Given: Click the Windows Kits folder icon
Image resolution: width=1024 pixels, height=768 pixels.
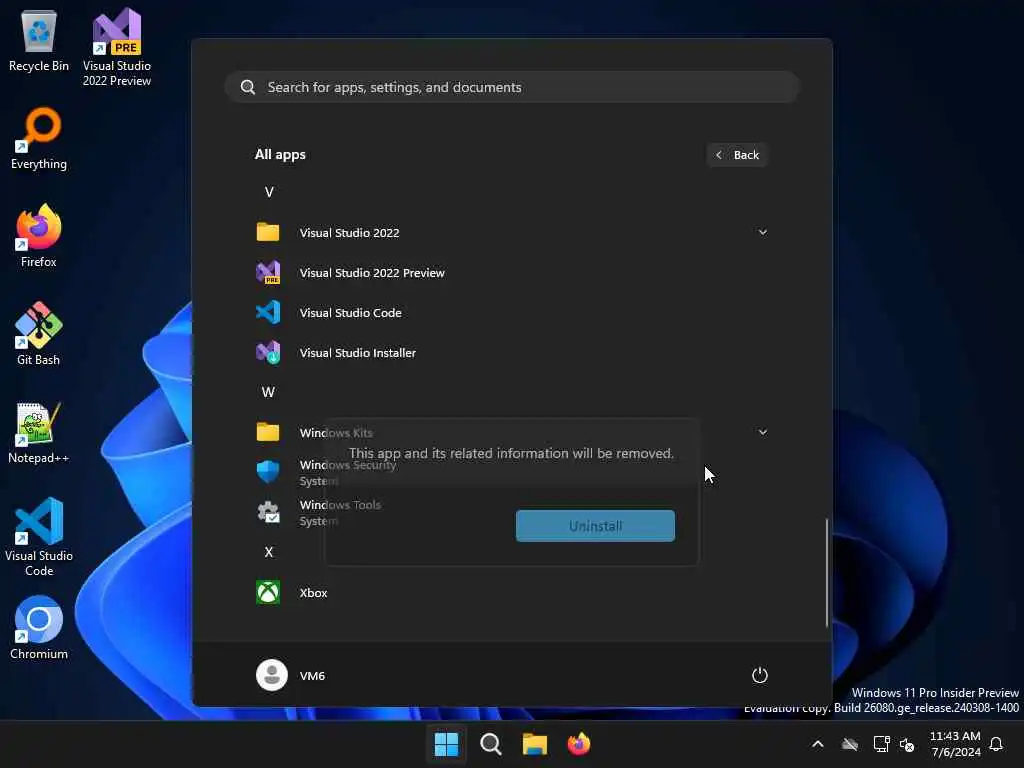Looking at the screenshot, I should click(268, 432).
